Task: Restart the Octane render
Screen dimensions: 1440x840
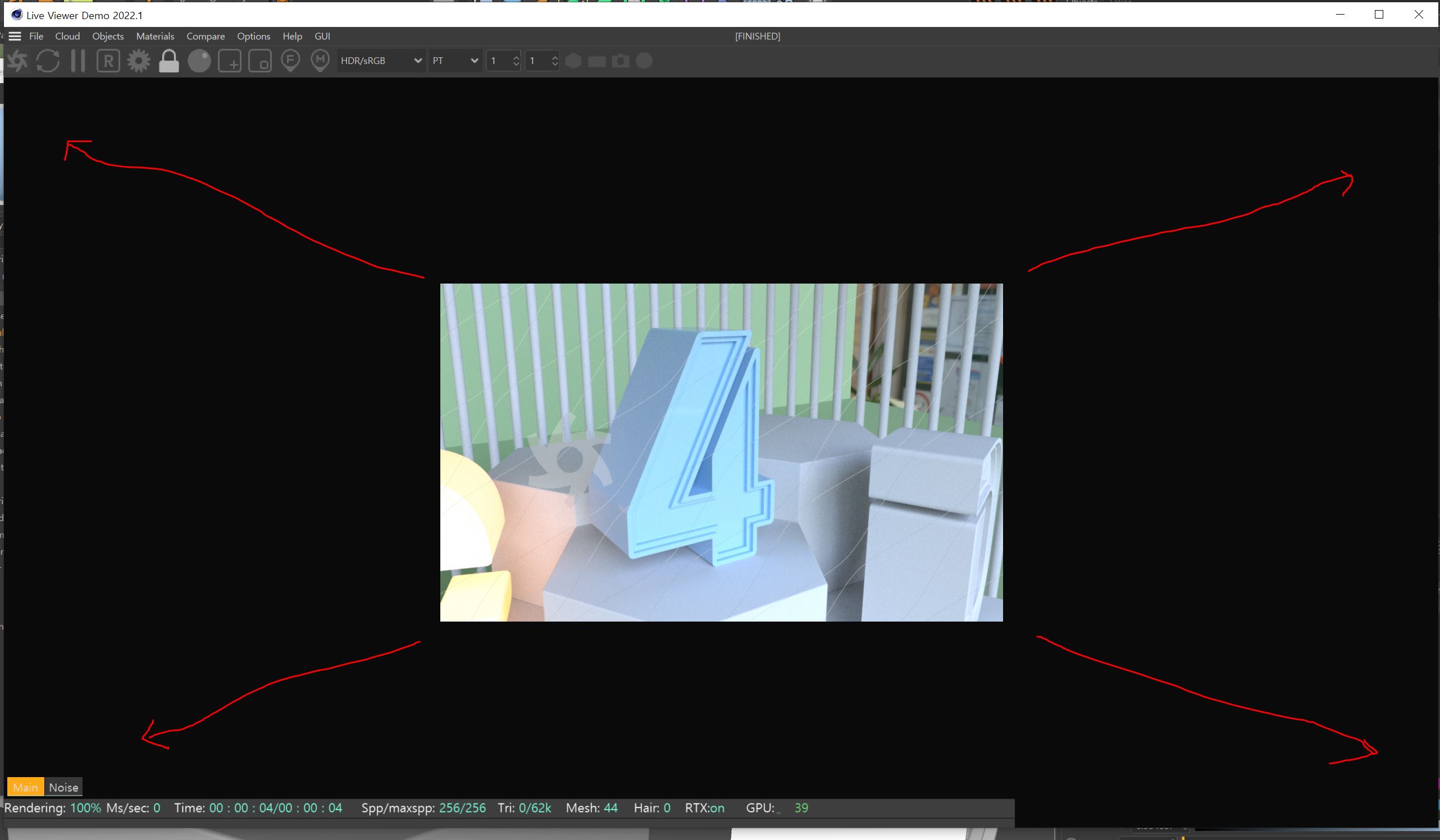Action: (x=17, y=61)
